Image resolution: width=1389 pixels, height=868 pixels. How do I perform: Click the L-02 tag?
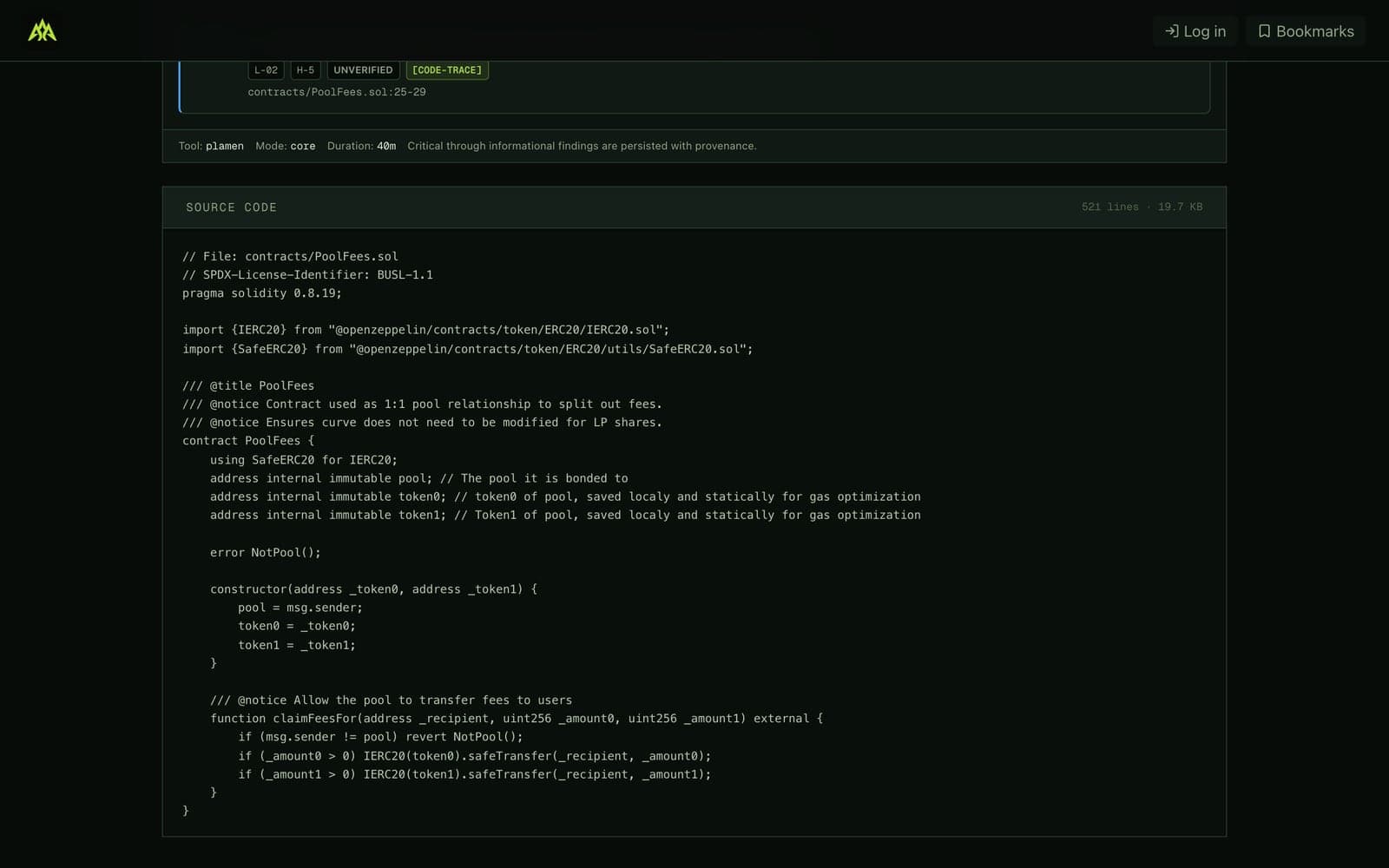[x=266, y=70]
